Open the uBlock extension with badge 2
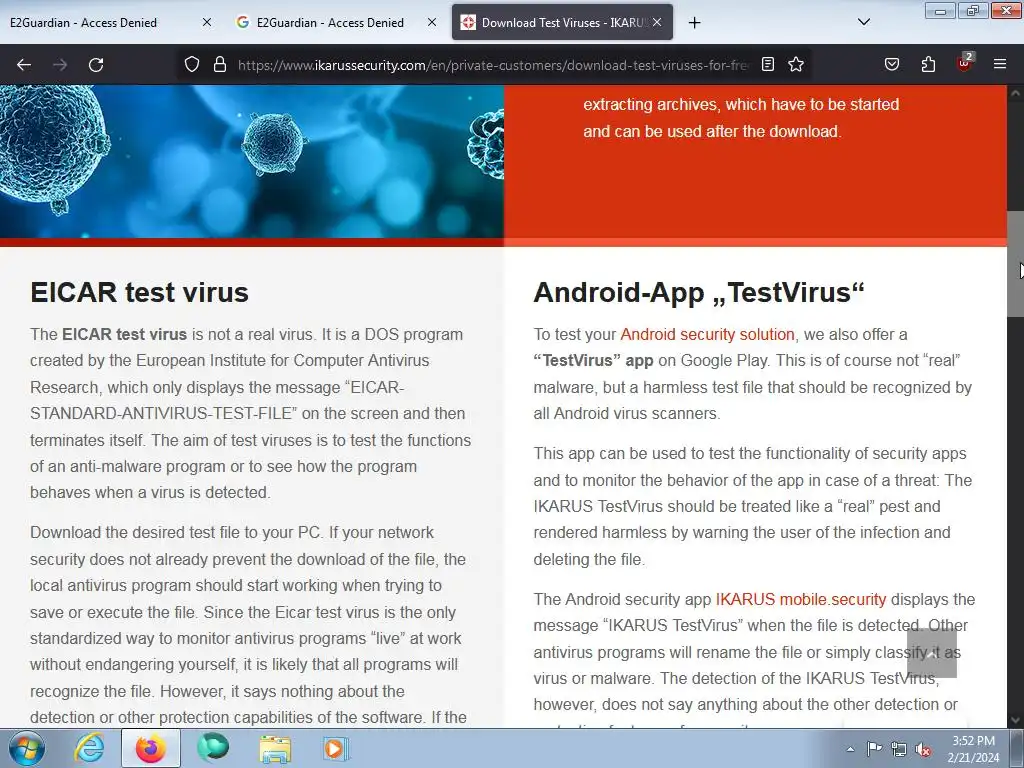The width and height of the screenshot is (1024, 768). [965, 63]
